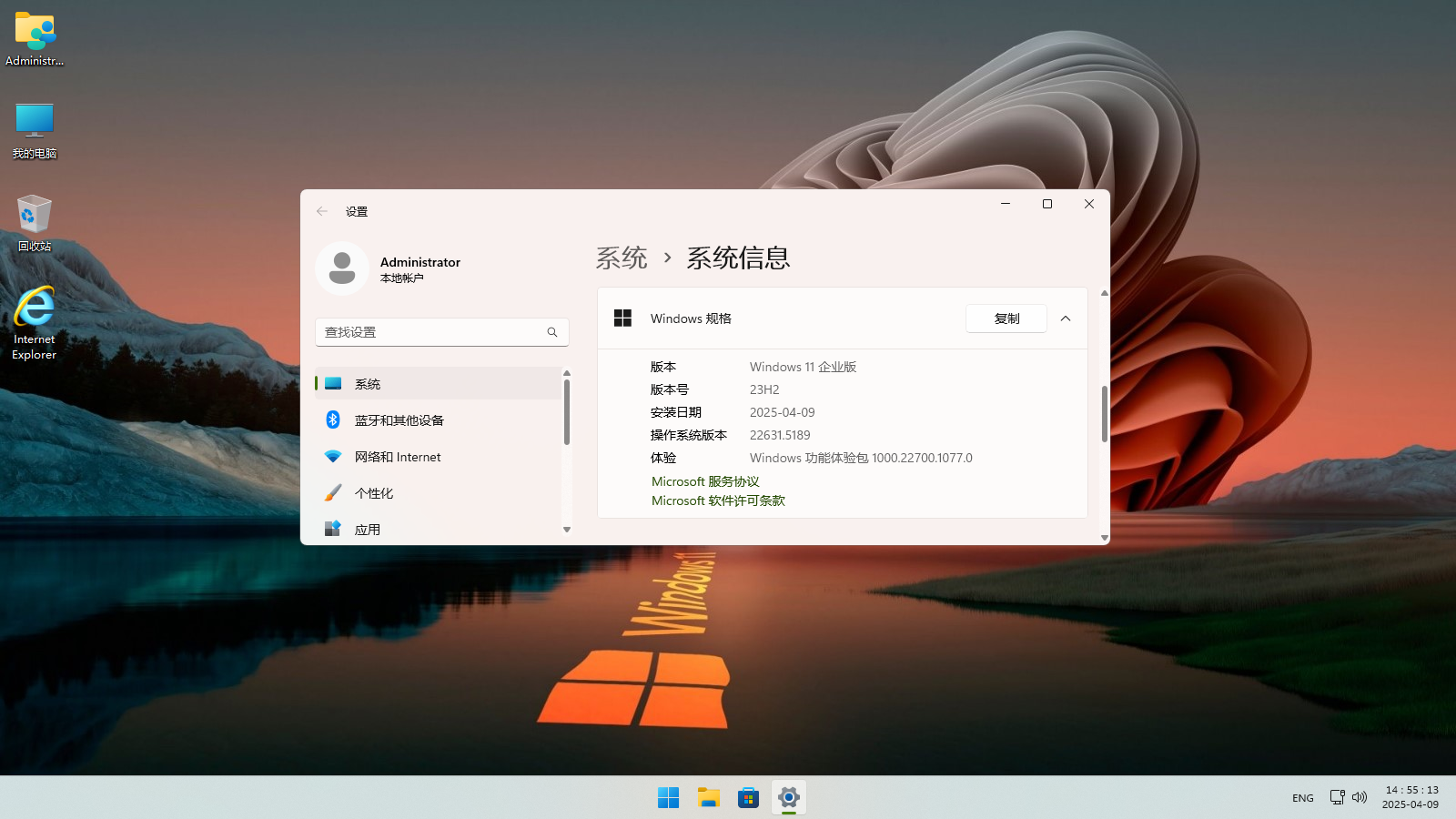This screenshot has width=1456, height=819.
Task: Click the 系统 breadcrumb
Action: point(622,258)
